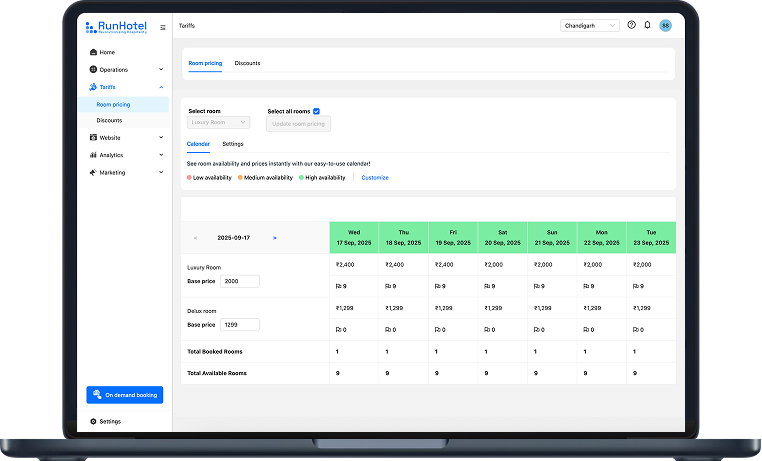Viewport: 762px width, 461px height.
Task: Click Luxury Room price for Wed 17 Sep
Action: 345,265
